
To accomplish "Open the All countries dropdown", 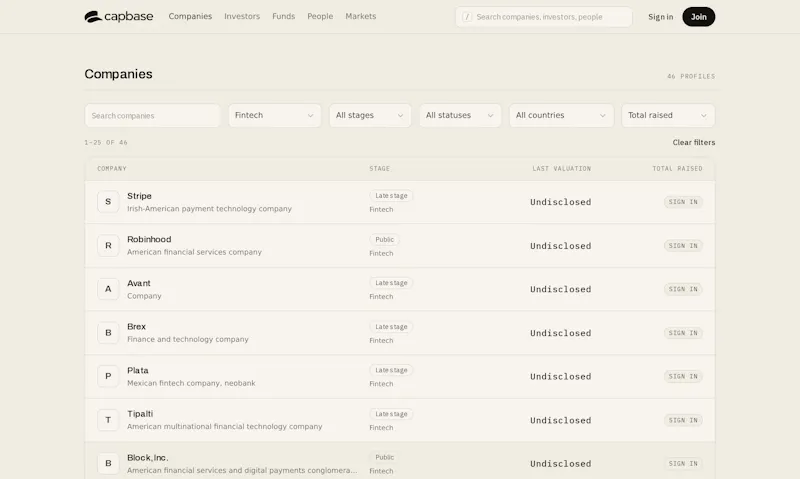I will pyautogui.click(x=561, y=115).
